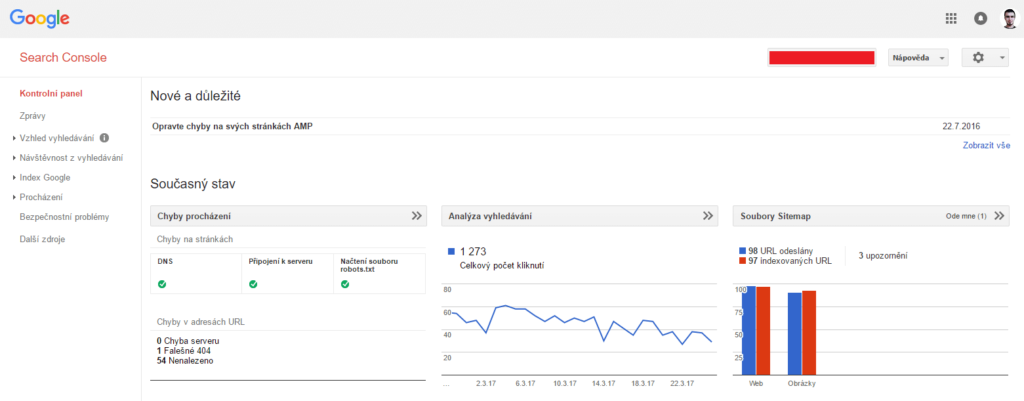Click the Chyby na stránkách heading
The image size is (1024, 401).
point(195,239)
